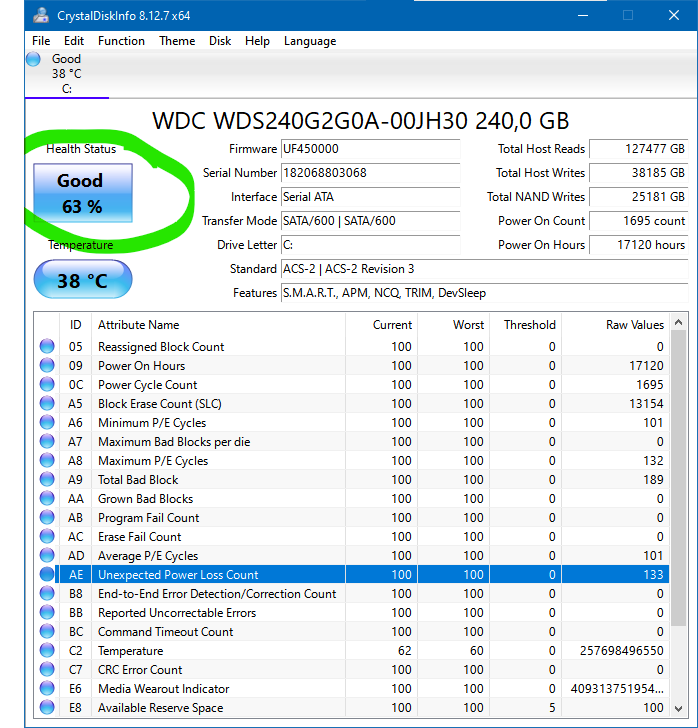Click status orb for Available Reserve Space
The height and width of the screenshot is (728, 698).
(x=47, y=708)
